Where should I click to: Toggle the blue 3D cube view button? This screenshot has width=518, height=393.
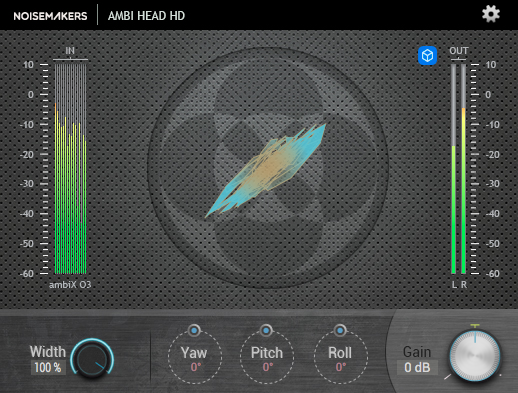pos(427,55)
